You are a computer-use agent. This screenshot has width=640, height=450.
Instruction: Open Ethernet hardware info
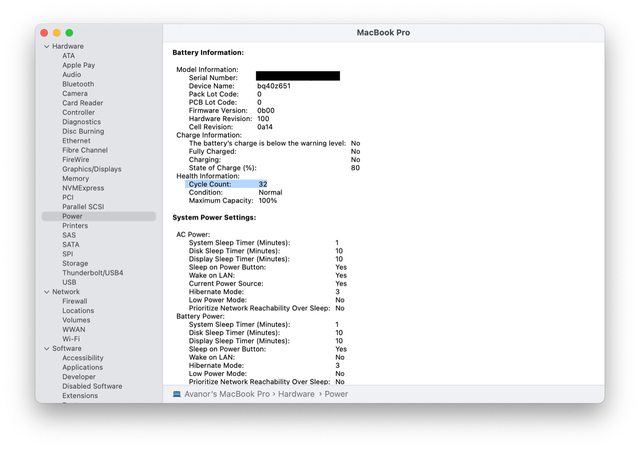click(x=76, y=140)
